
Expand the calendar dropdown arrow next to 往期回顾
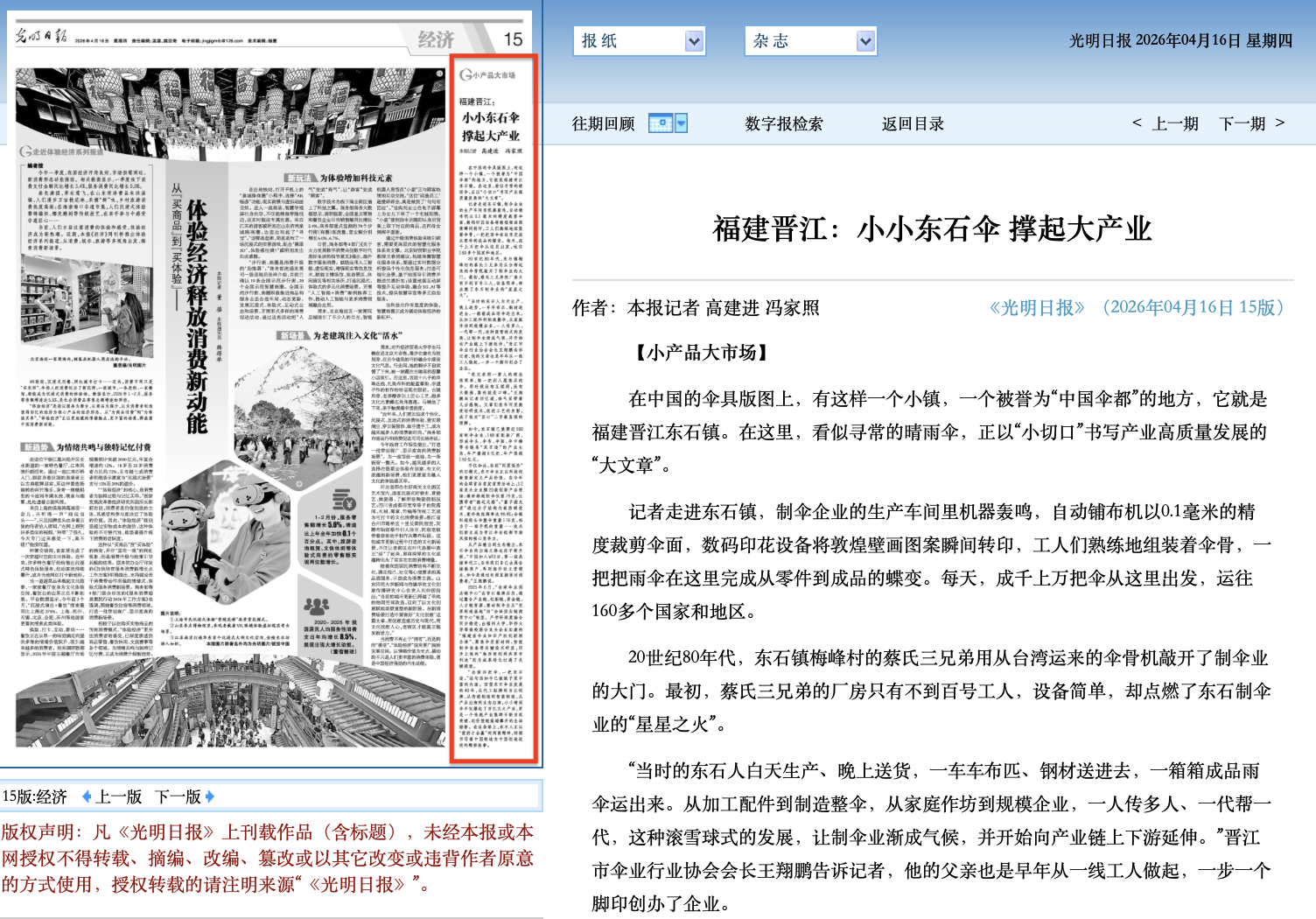(682, 123)
